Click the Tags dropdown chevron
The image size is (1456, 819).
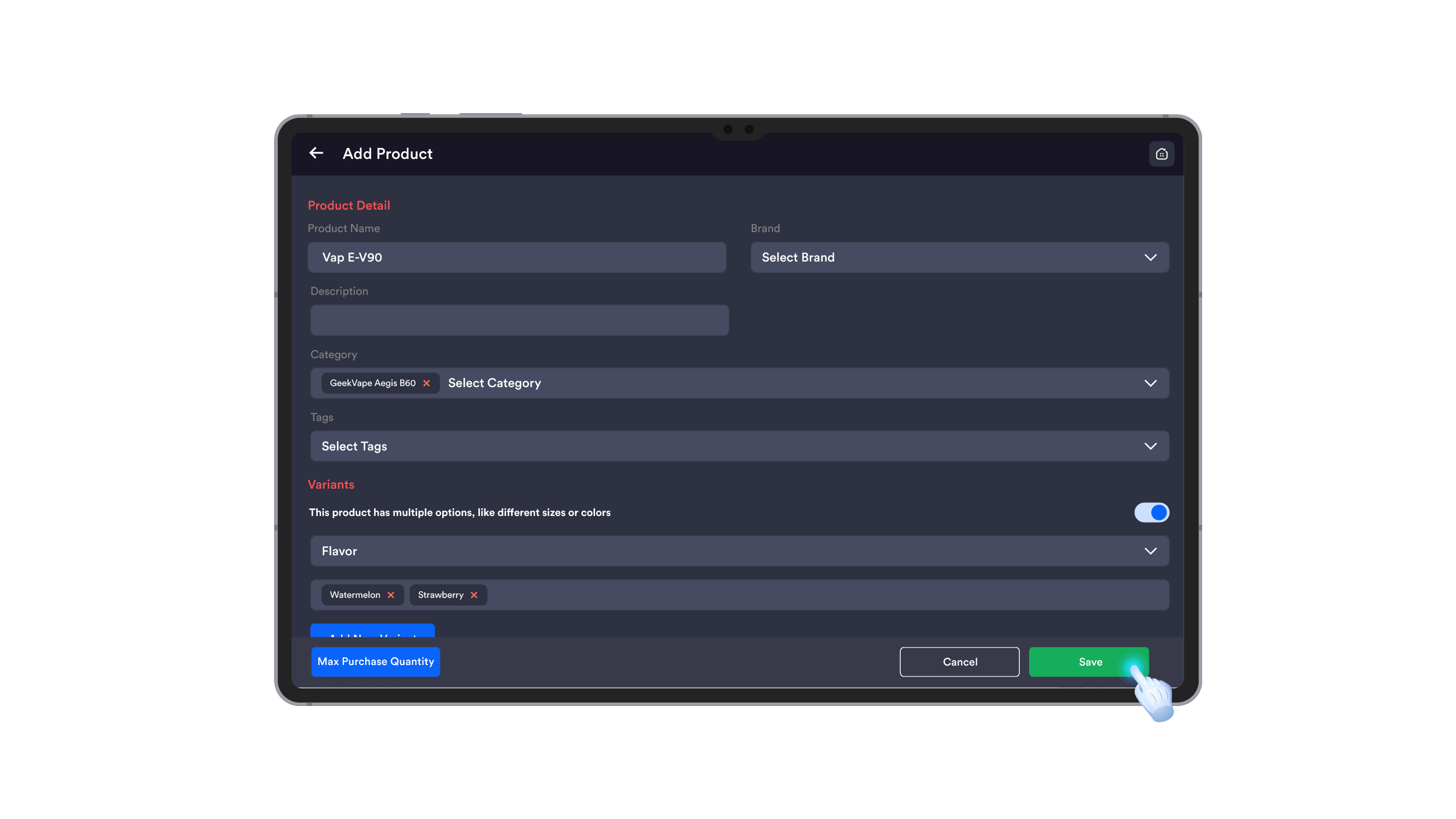(x=1150, y=446)
